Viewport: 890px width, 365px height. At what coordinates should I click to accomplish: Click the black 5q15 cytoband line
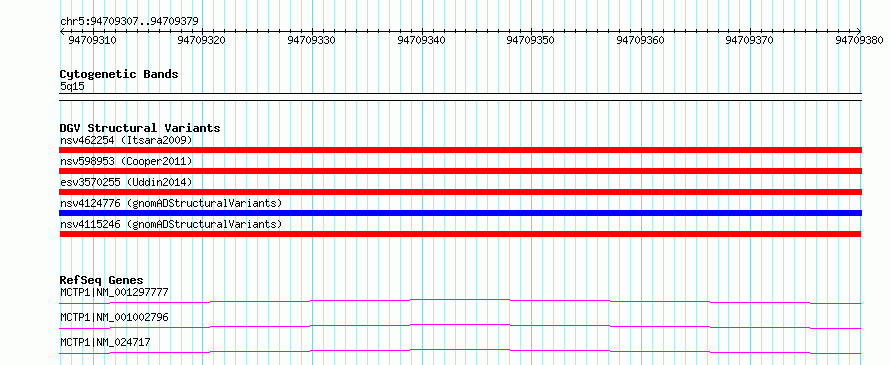(x=460, y=97)
